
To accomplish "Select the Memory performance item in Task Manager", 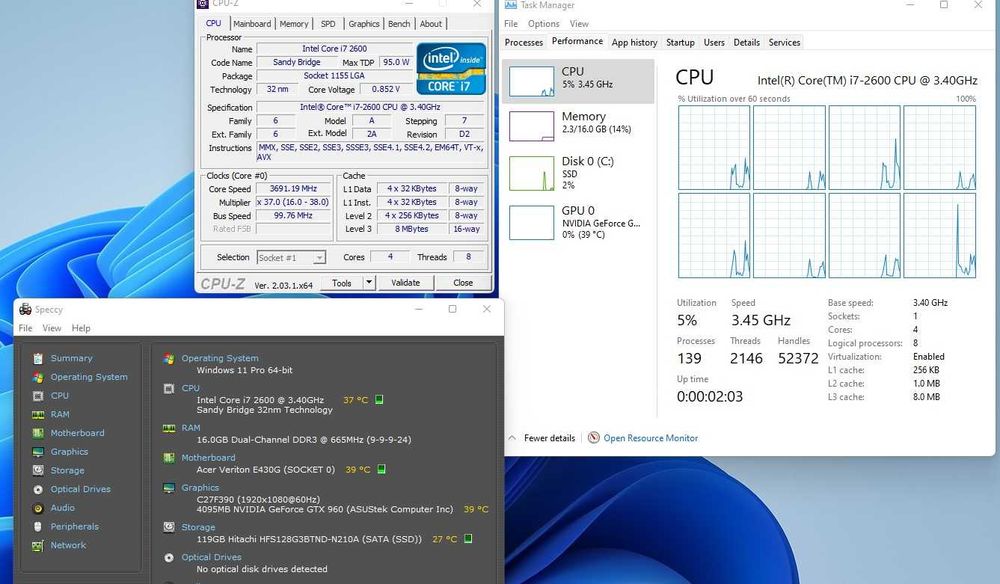I will pyautogui.click(x=578, y=126).
